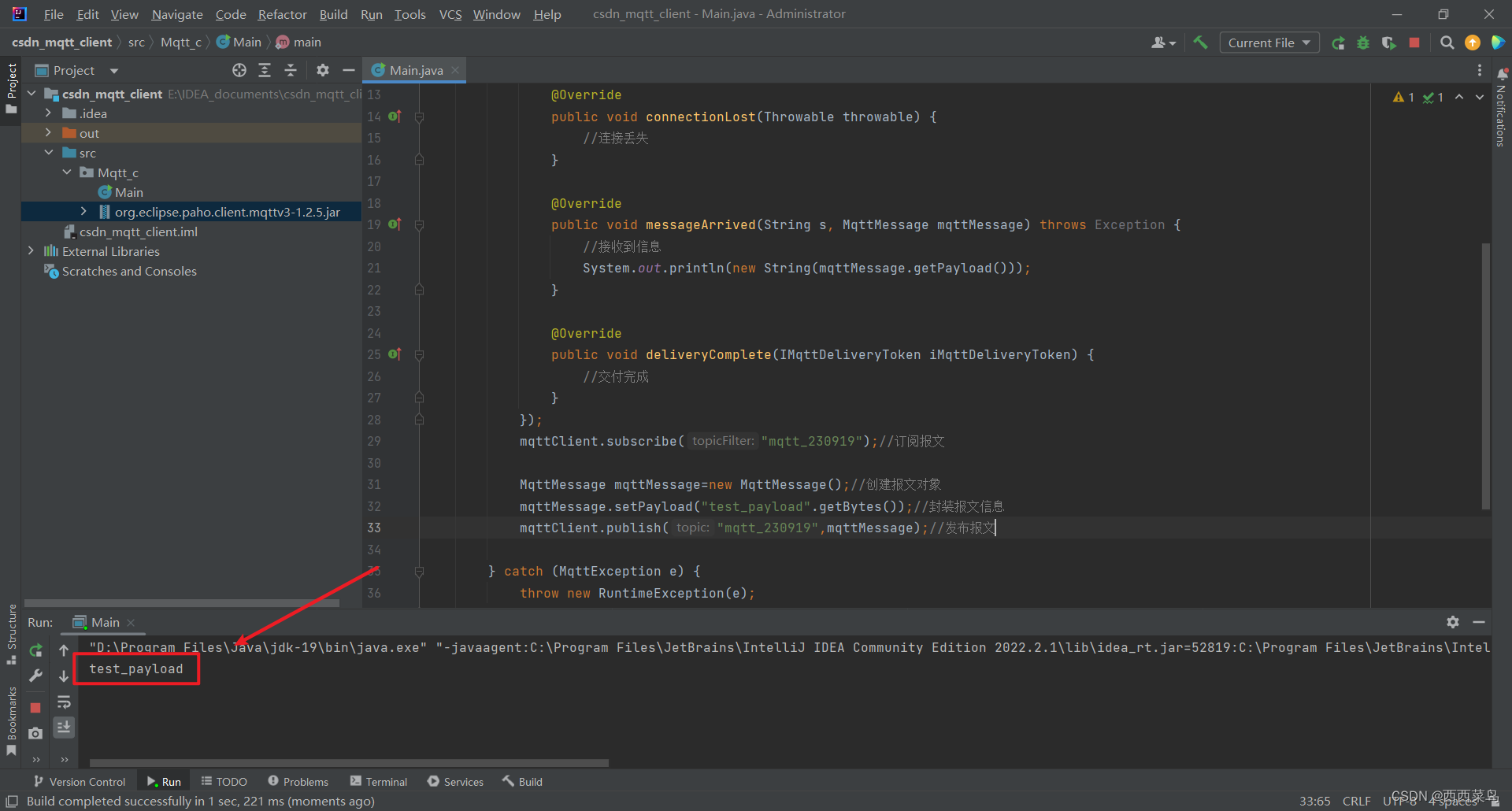Viewport: 1512px width, 811px height.
Task: Click the editor vertical scrollbar
Action: (x=1485, y=376)
